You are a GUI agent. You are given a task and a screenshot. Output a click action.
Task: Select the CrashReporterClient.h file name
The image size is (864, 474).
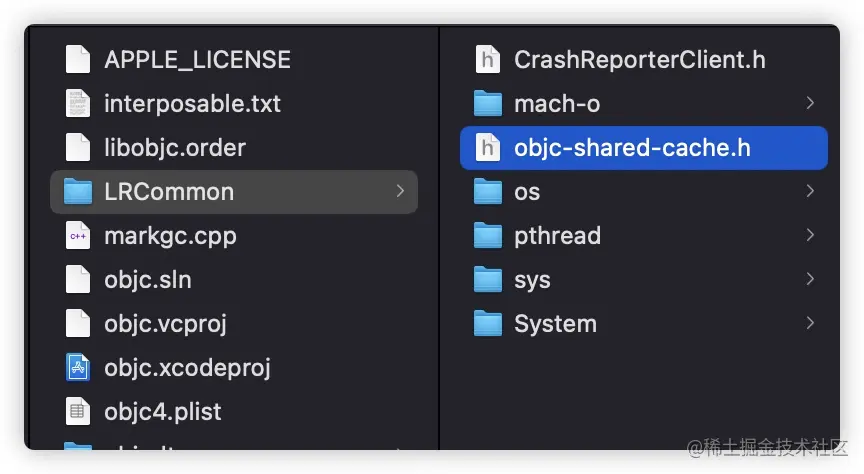pyautogui.click(x=640, y=60)
